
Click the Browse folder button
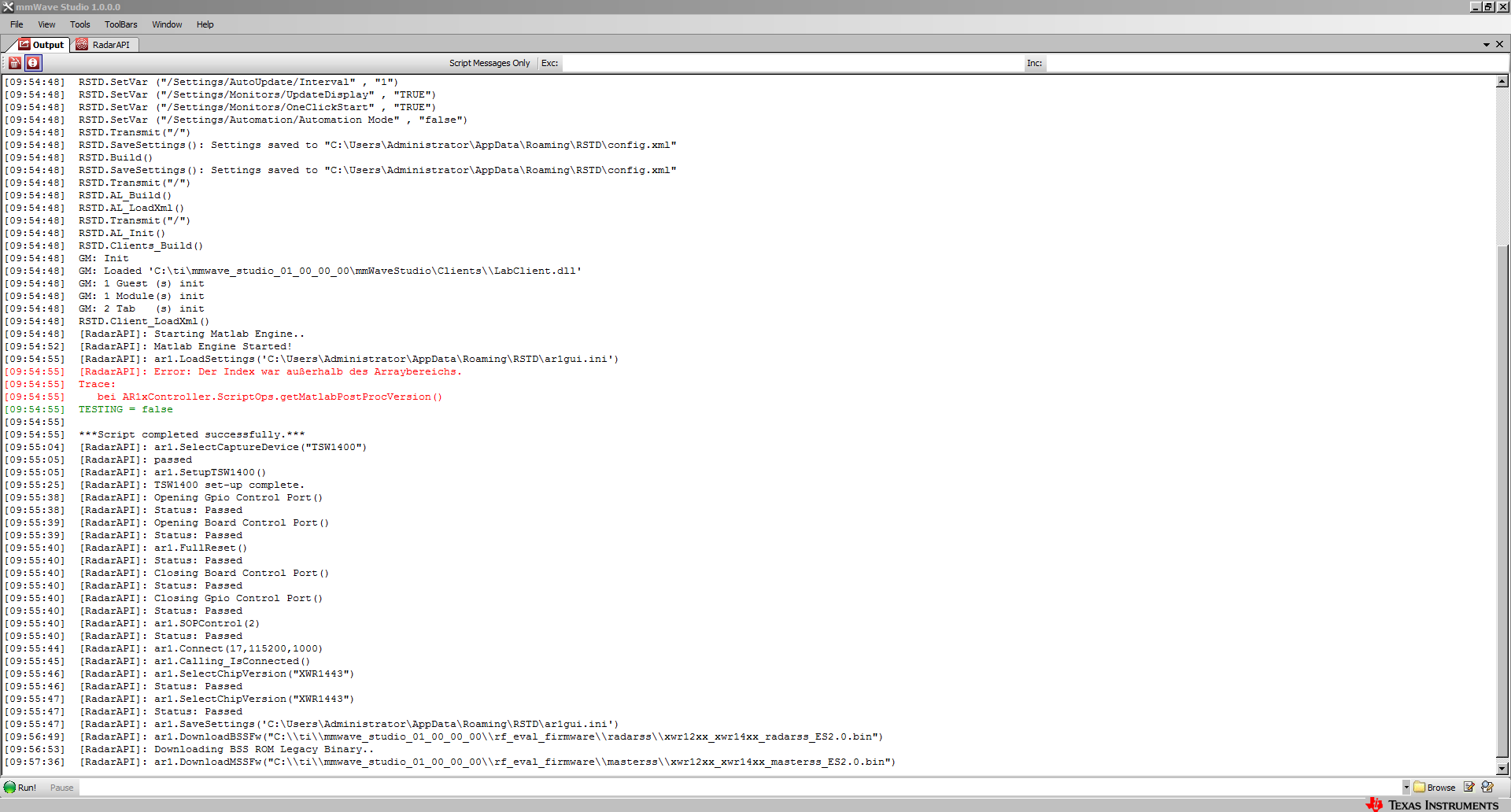click(1435, 788)
